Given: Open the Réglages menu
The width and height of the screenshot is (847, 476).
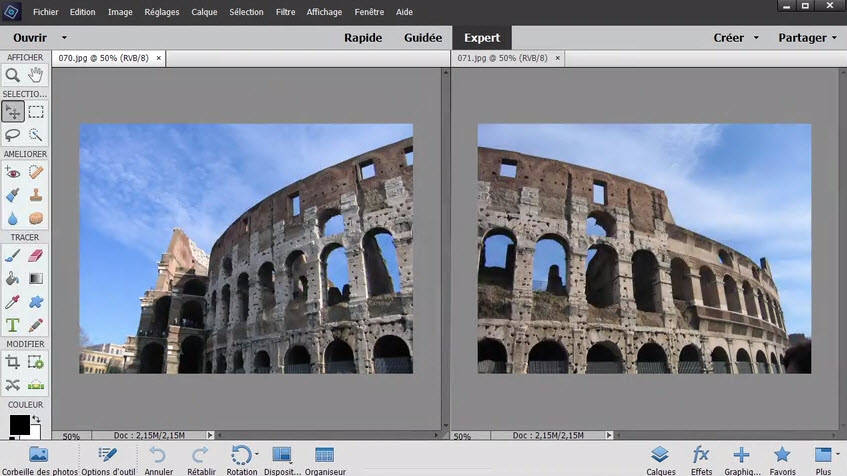Looking at the screenshot, I should point(162,12).
